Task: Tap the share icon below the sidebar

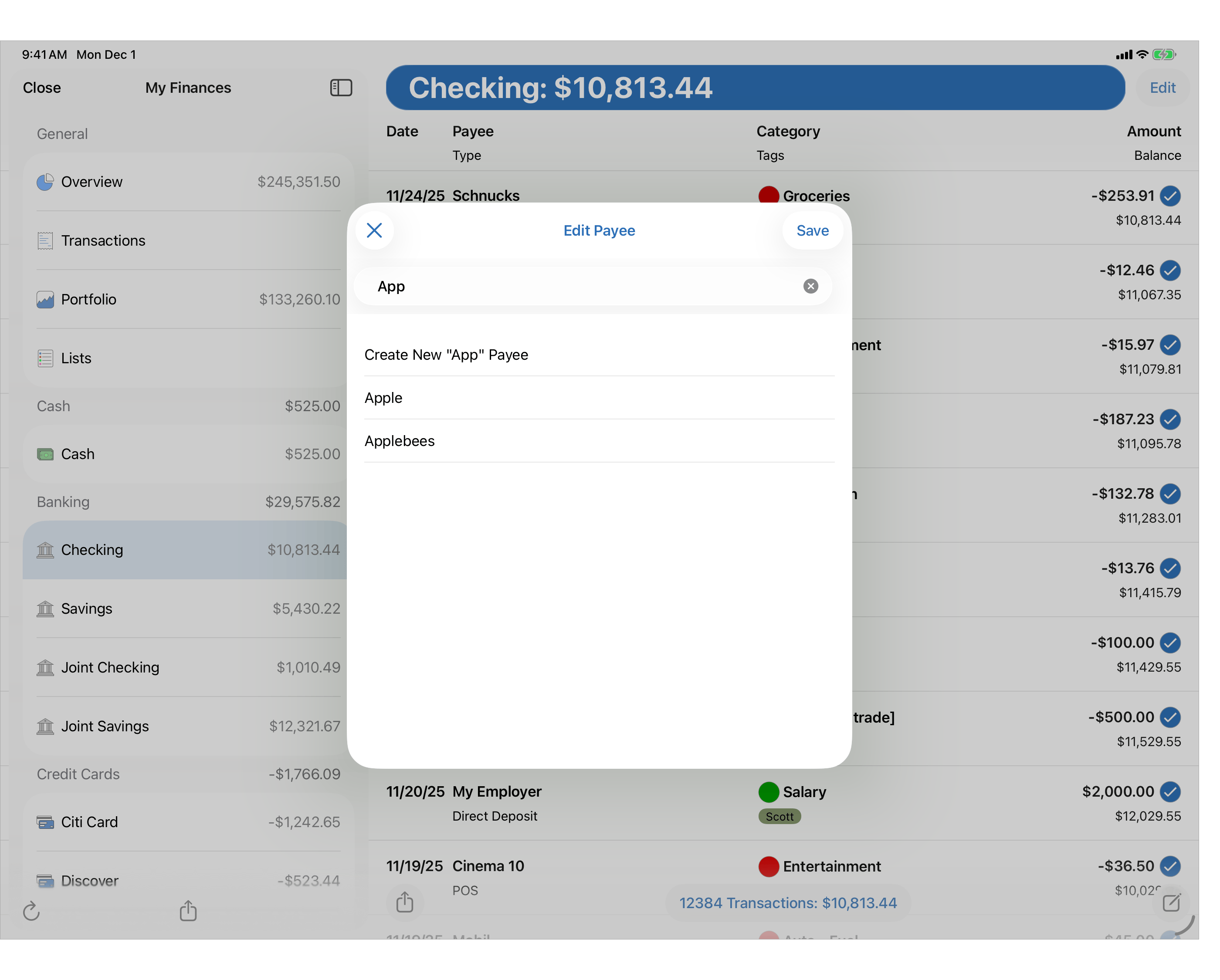Action: pyautogui.click(x=188, y=911)
